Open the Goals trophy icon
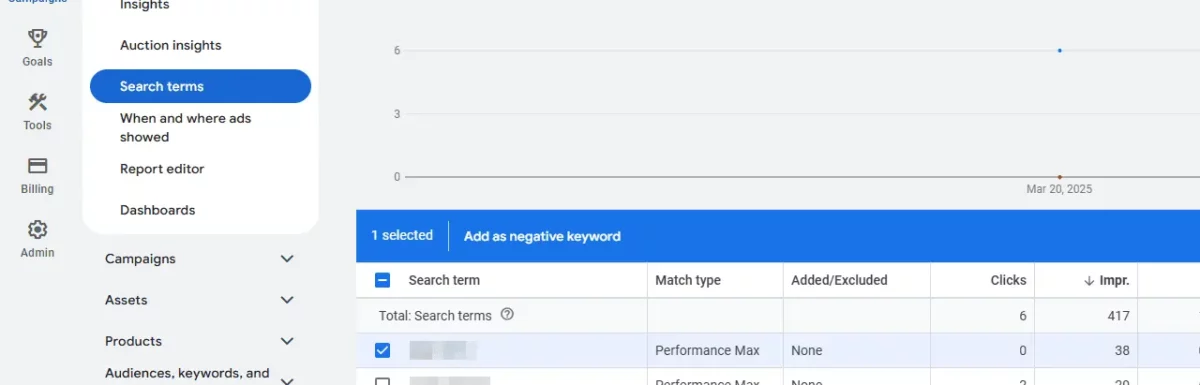The width and height of the screenshot is (1200, 385). [x=37, y=38]
